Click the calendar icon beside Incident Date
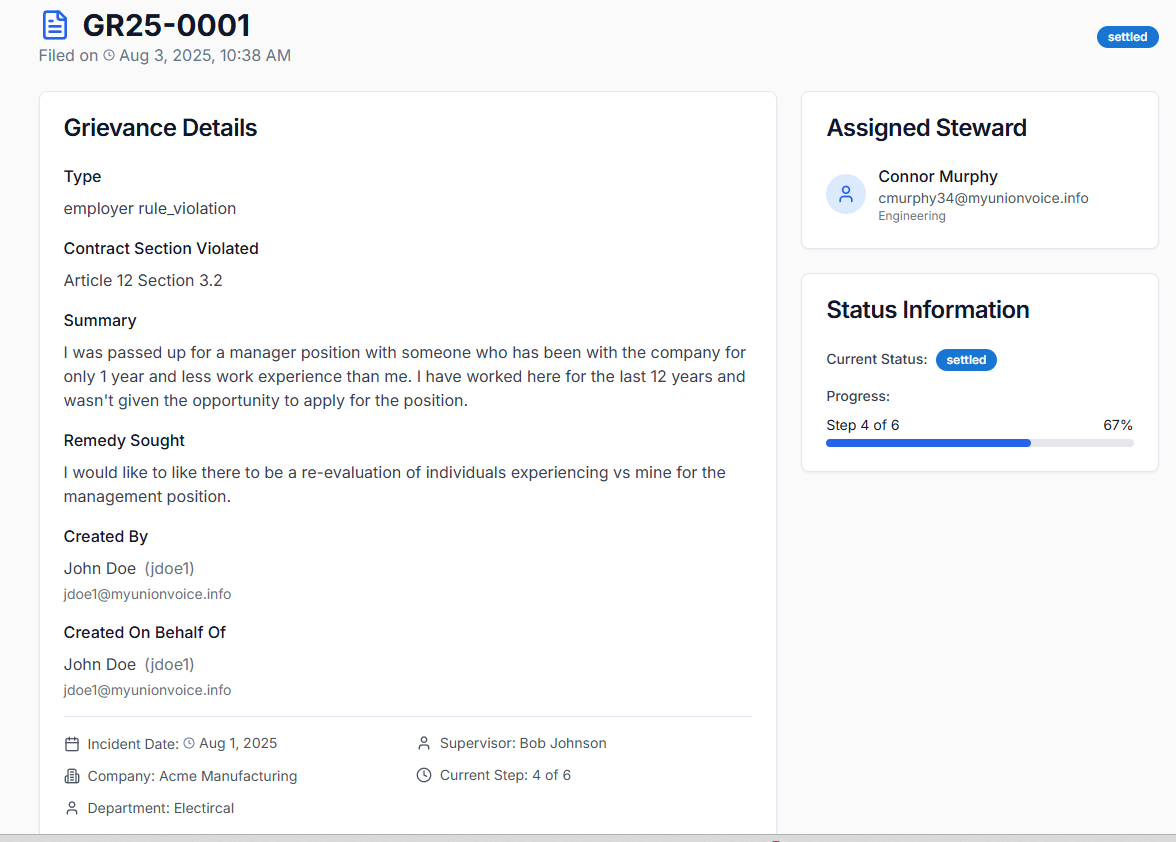The height and width of the screenshot is (842, 1176). coord(71,743)
